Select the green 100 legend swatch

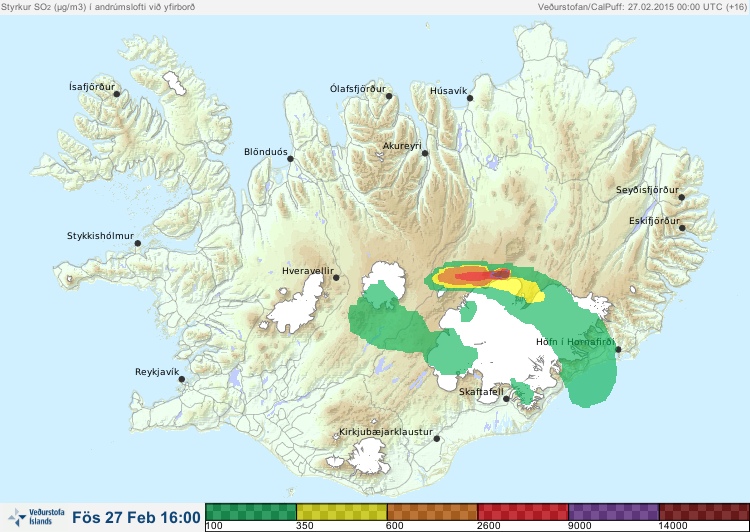(x=251, y=512)
